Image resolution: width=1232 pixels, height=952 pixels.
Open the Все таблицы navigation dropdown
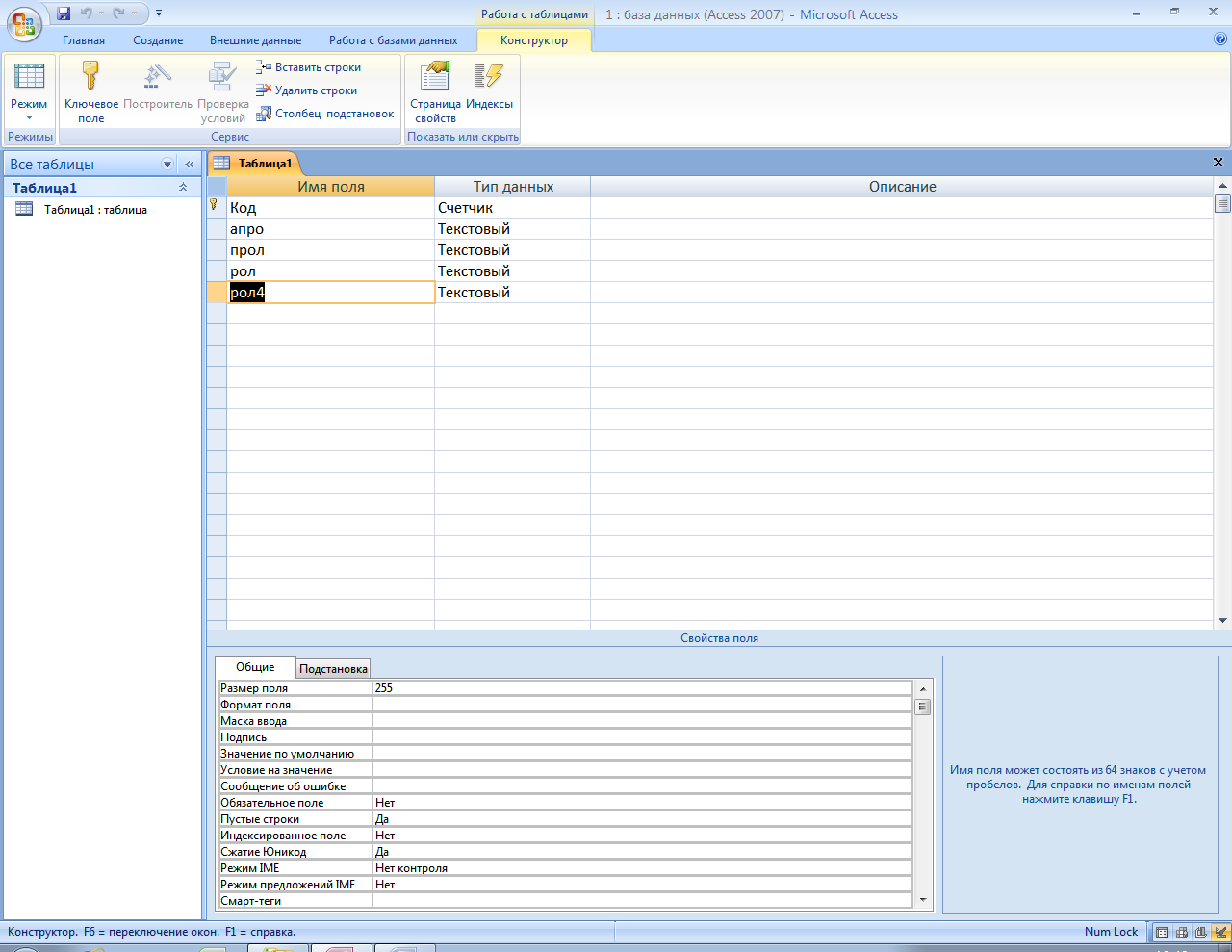[x=167, y=164]
